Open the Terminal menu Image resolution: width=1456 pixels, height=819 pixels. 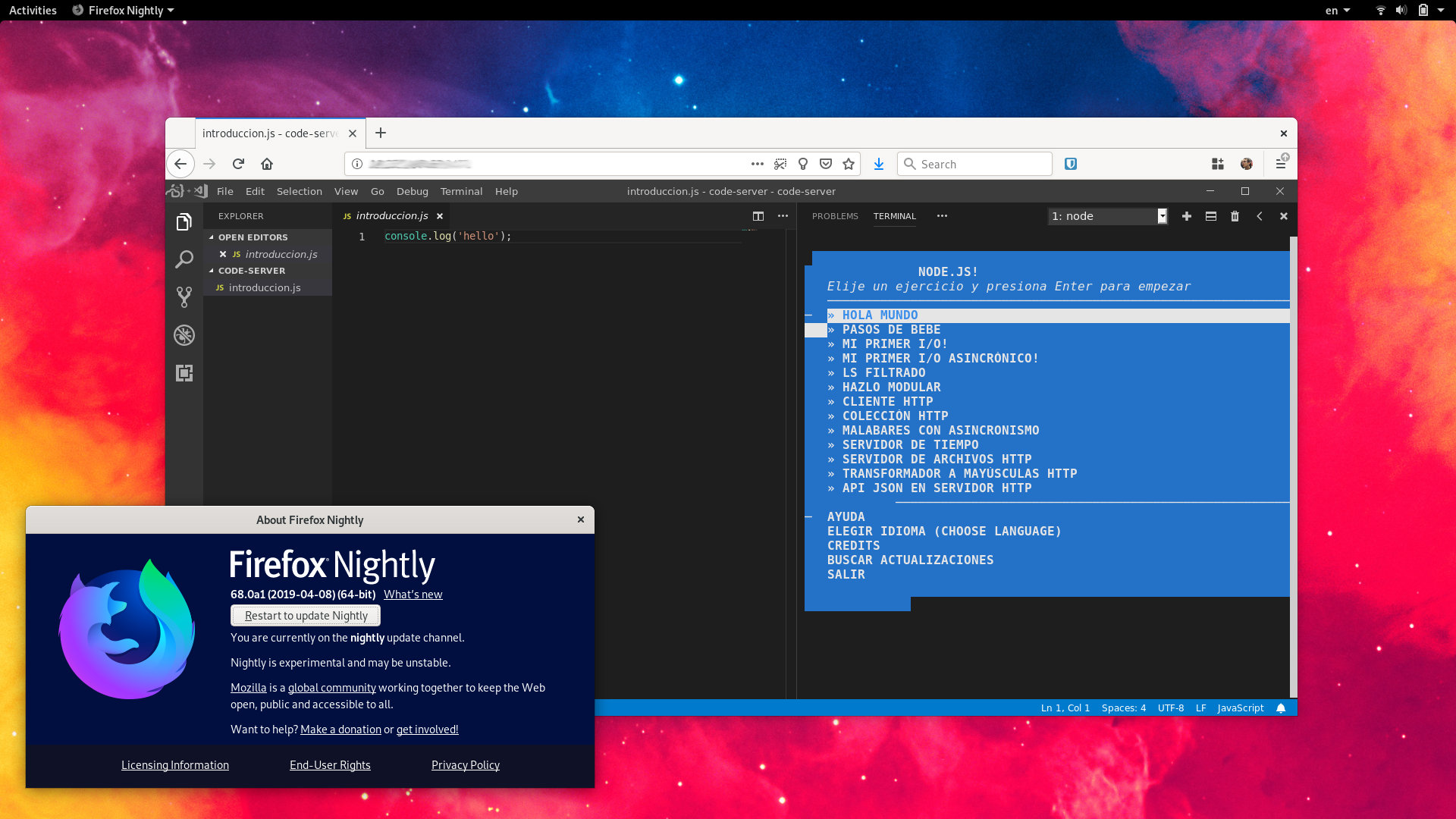[x=461, y=192]
